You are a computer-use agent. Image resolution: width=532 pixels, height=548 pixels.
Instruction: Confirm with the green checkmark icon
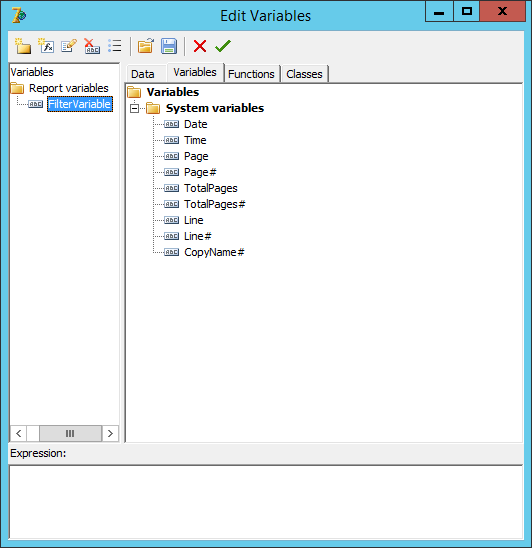pyautogui.click(x=223, y=46)
